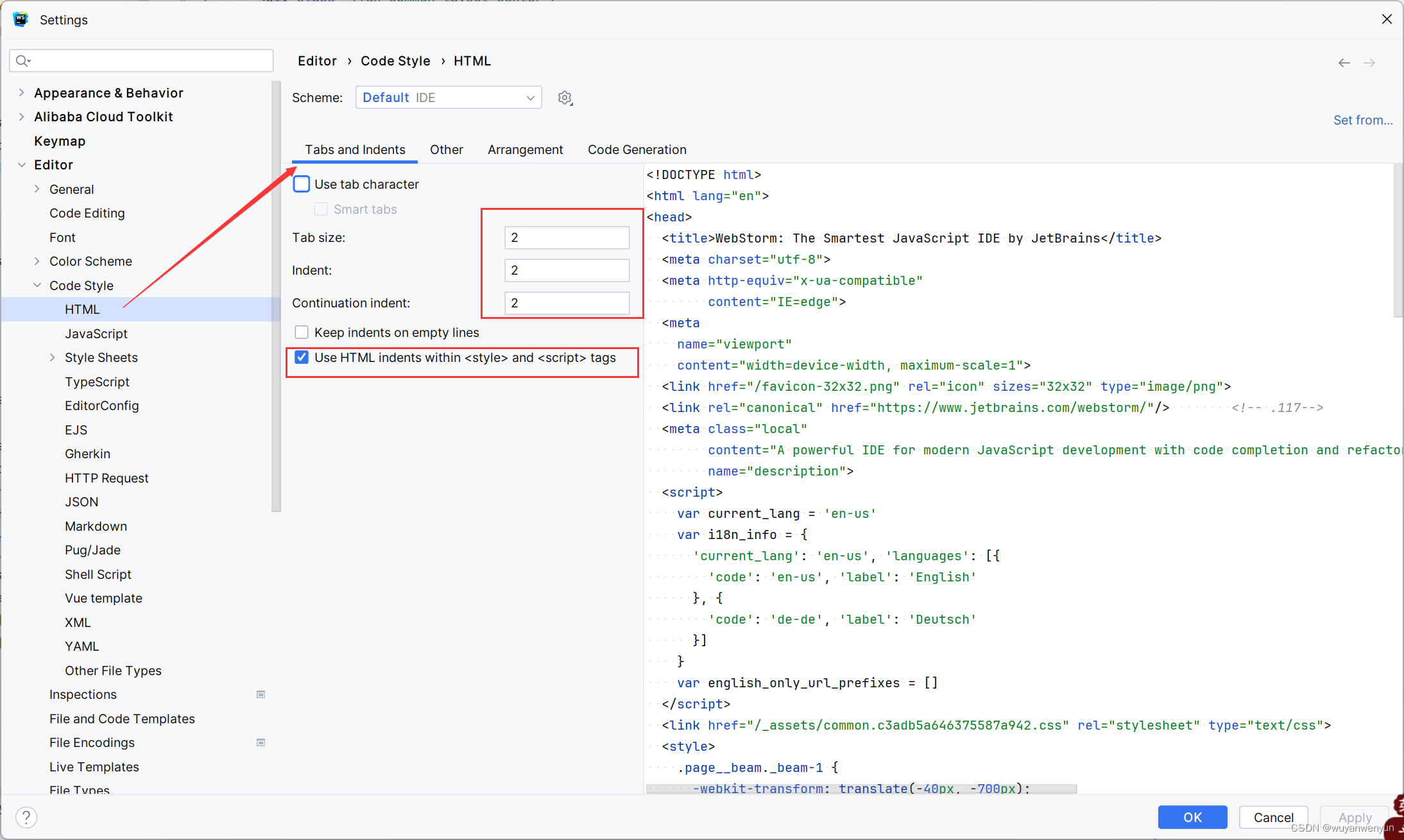The height and width of the screenshot is (840, 1404).
Task: Expand Alibaba Cloud Toolkit section
Action: 21,117
